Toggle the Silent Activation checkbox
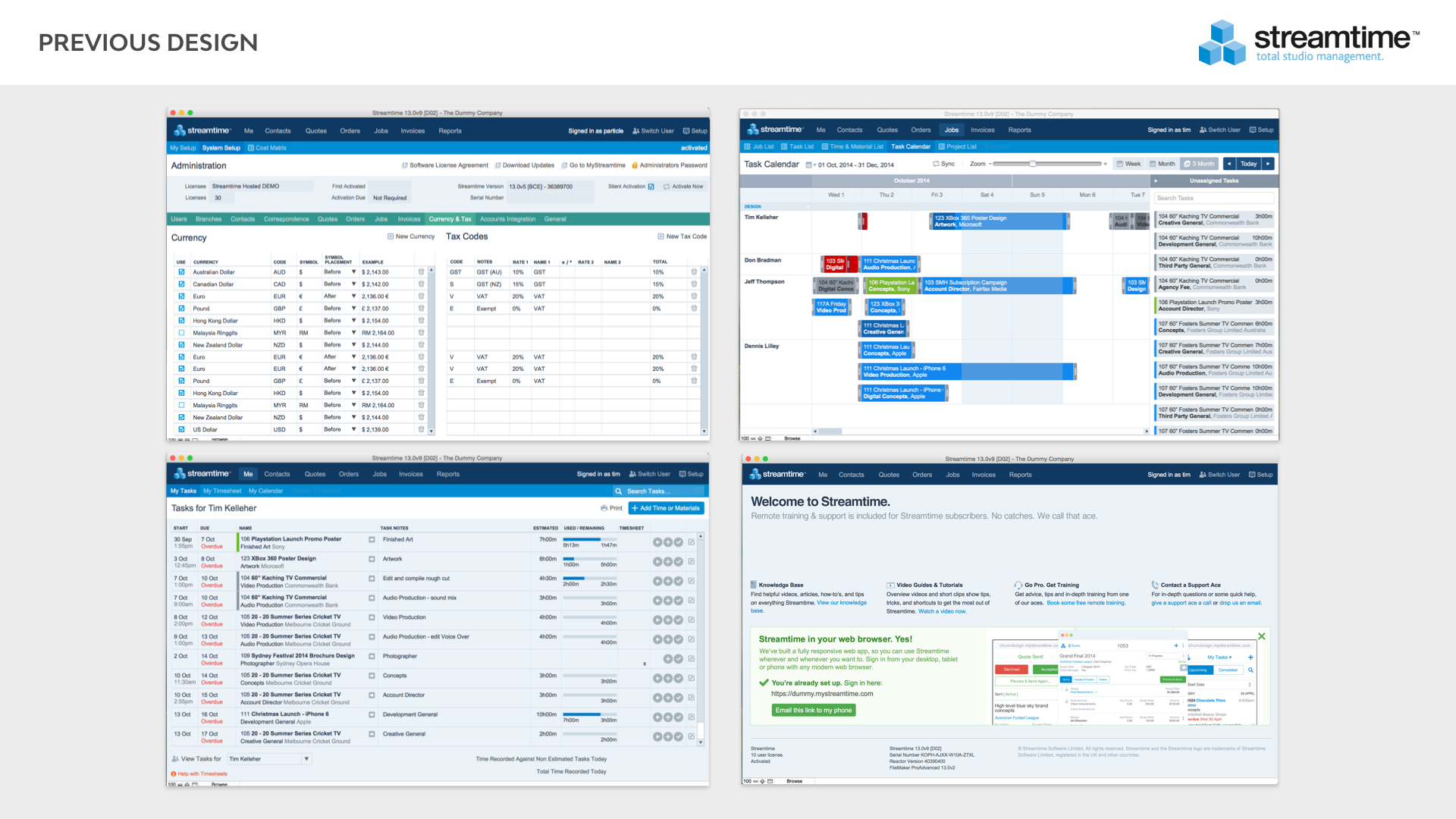Screen dimensions: 1456x819 click(x=651, y=187)
